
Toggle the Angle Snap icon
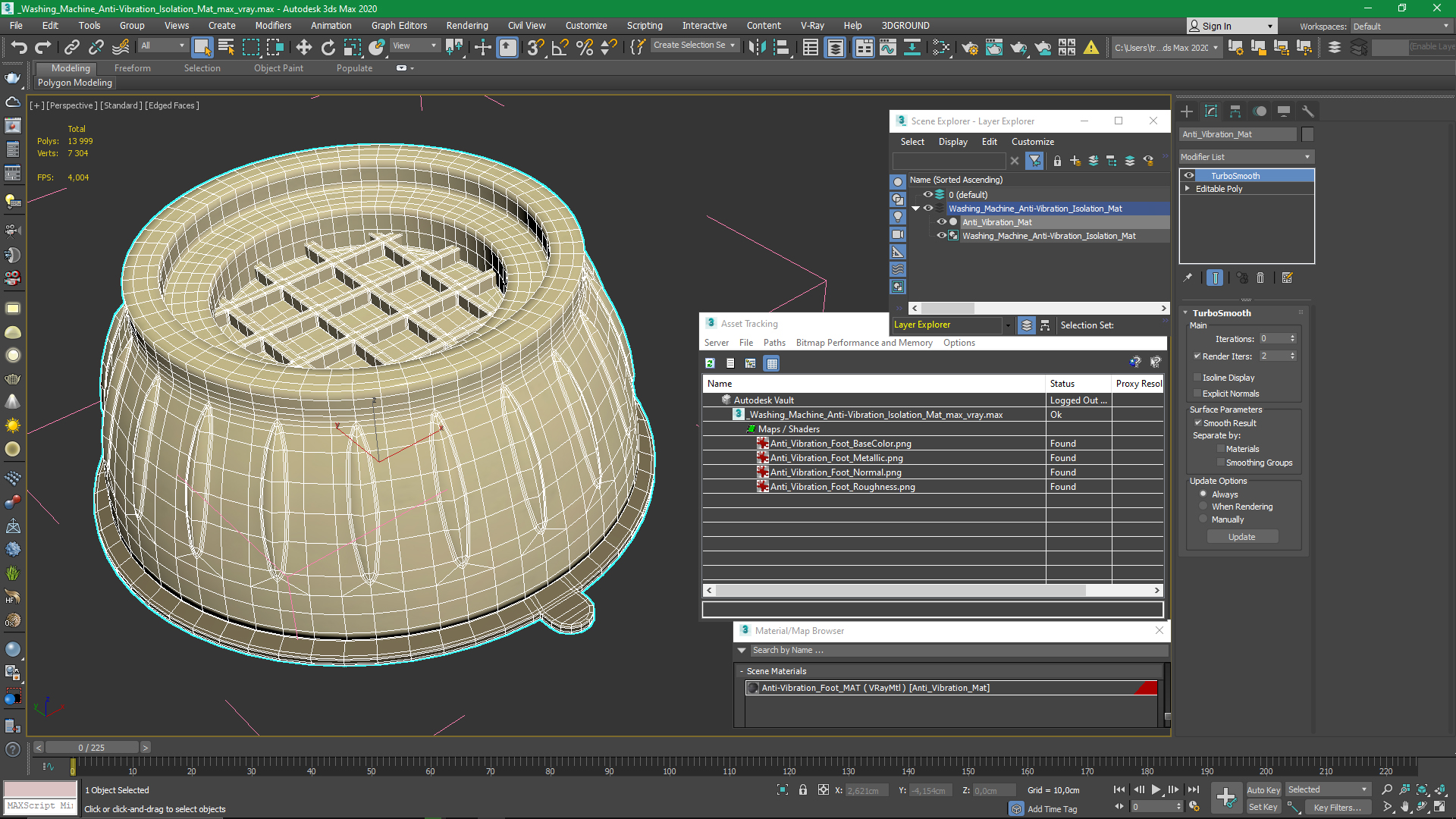click(560, 47)
